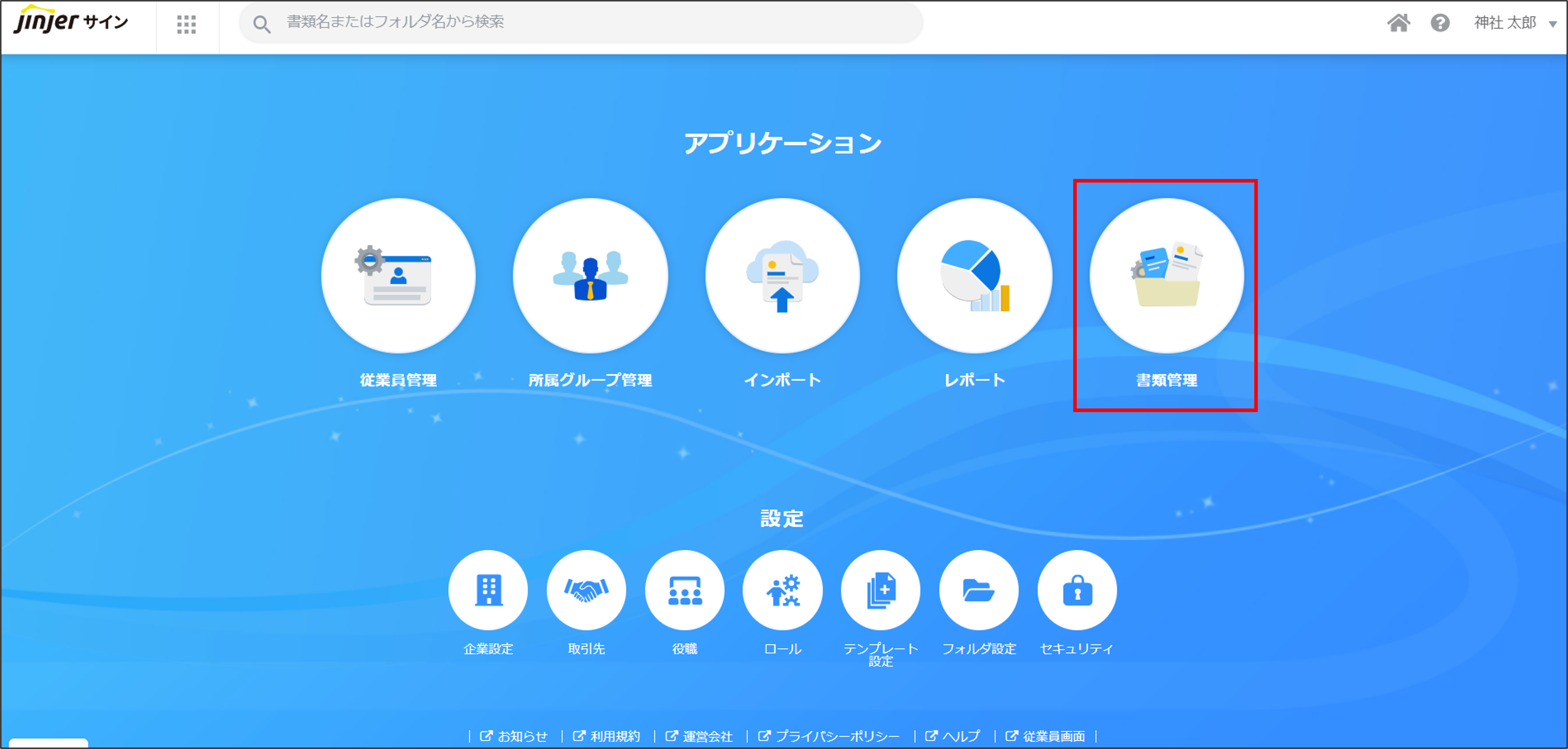Open the 書類管理 folder icon

coord(1166,276)
